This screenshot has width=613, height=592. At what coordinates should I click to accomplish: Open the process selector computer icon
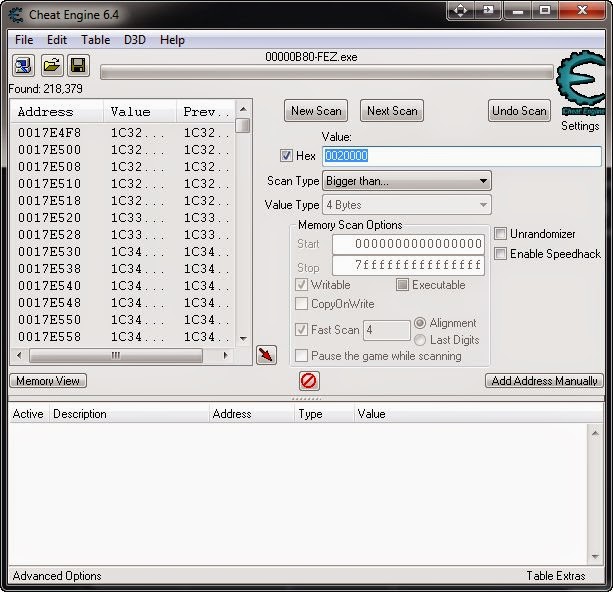tap(23, 65)
